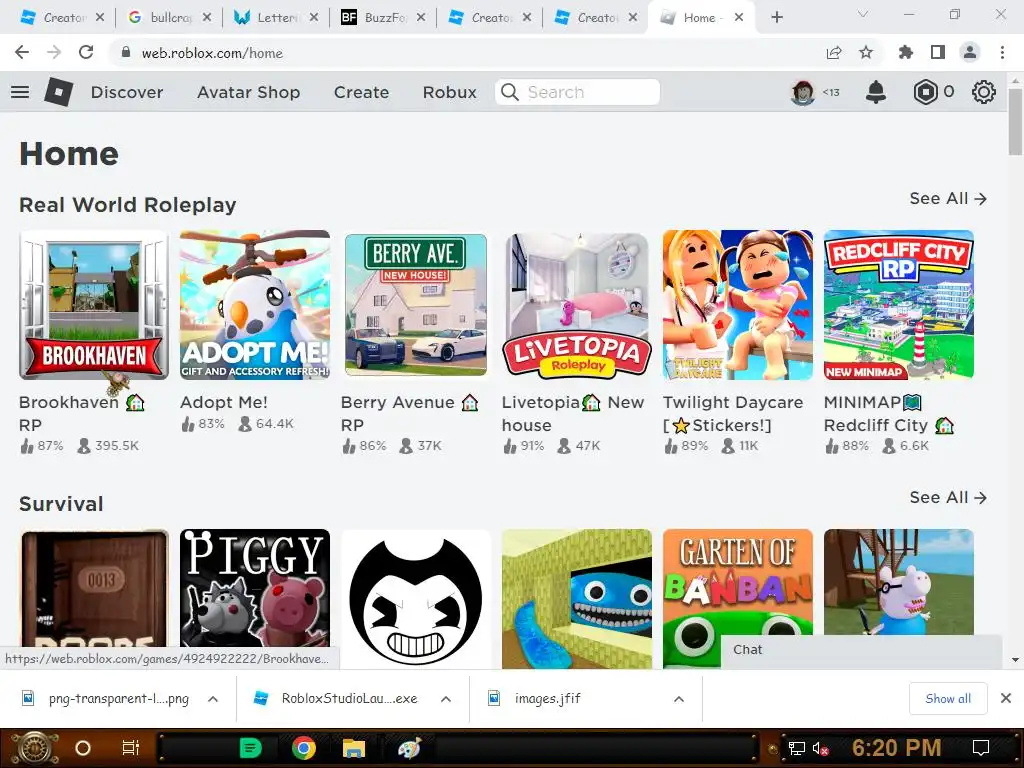Focus the Roblox Search field
This screenshot has height=768, width=1024.
[577, 92]
